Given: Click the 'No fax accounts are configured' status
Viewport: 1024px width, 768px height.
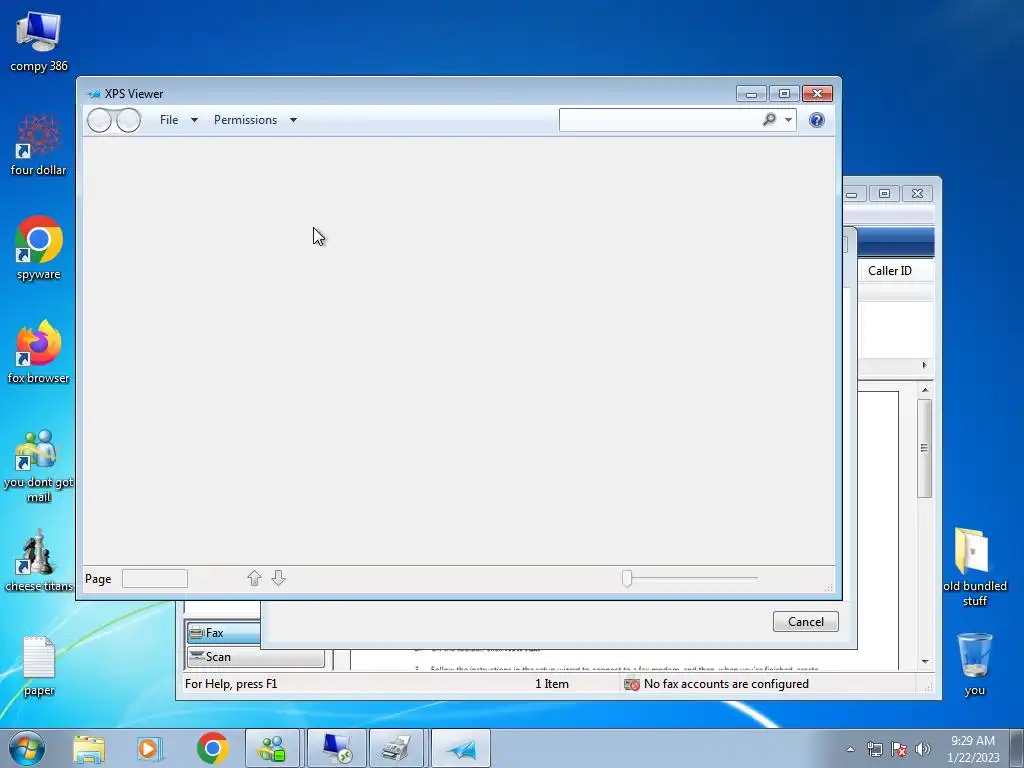Looking at the screenshot, I should 717,684.
